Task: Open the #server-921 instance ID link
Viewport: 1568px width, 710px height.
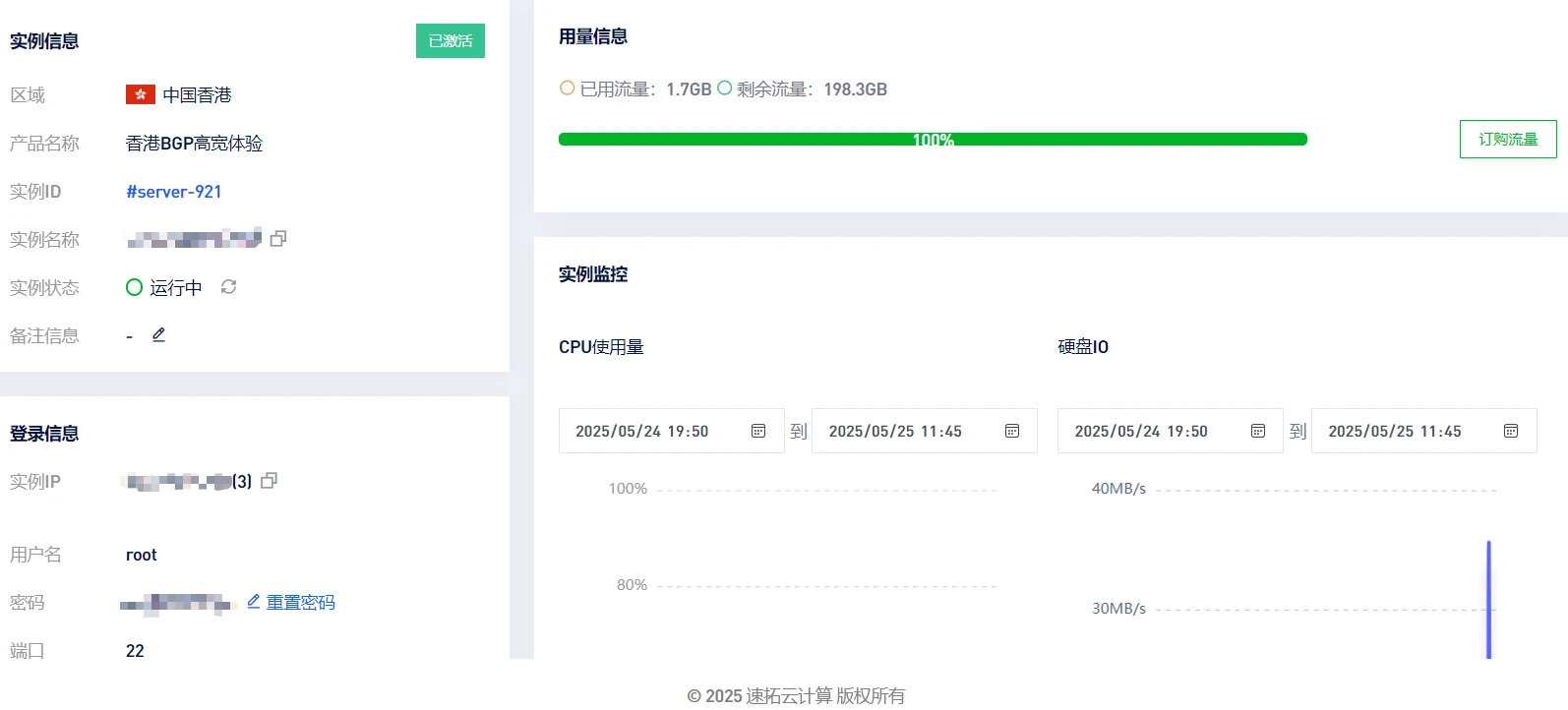Action: 174,192
